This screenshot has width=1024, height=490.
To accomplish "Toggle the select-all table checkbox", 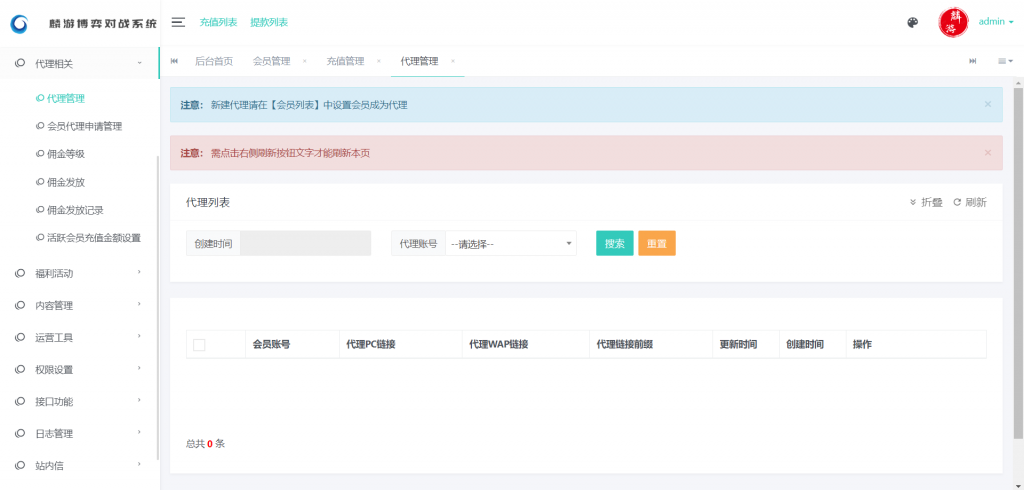I will (199, 344).
